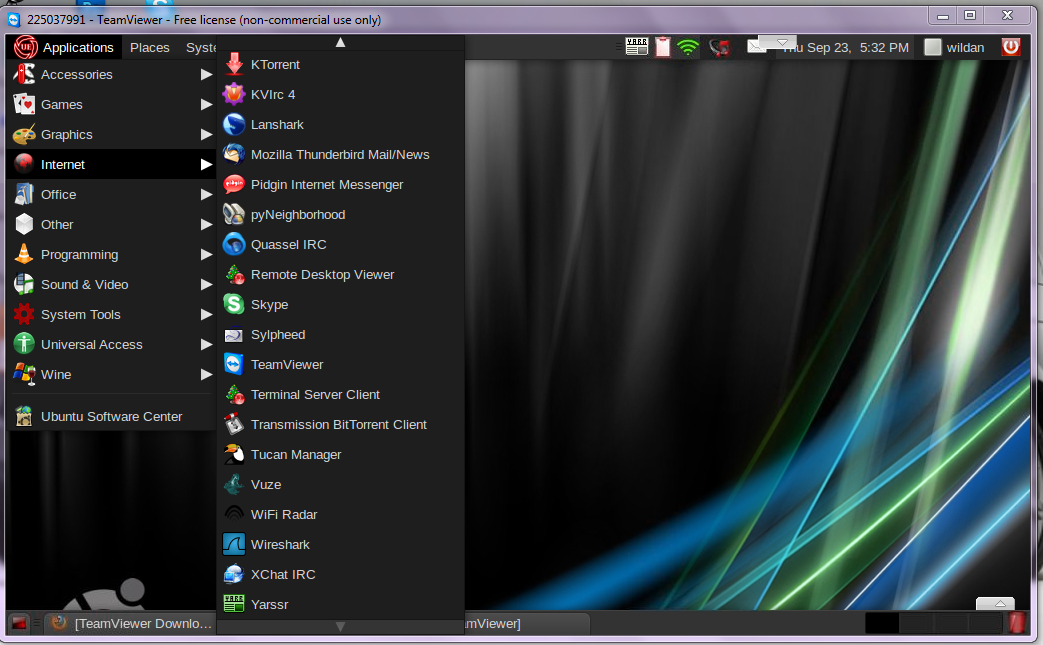
Task: Open the green wireless network indicator
Action: [688, 47]
